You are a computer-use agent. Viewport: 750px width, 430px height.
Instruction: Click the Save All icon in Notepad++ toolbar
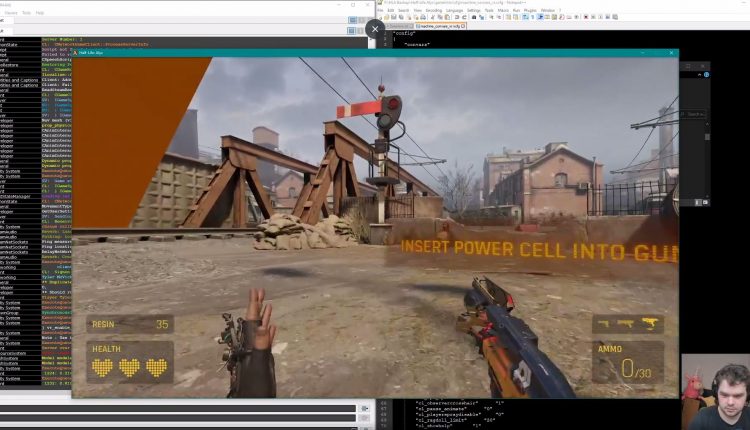point(401,17)
